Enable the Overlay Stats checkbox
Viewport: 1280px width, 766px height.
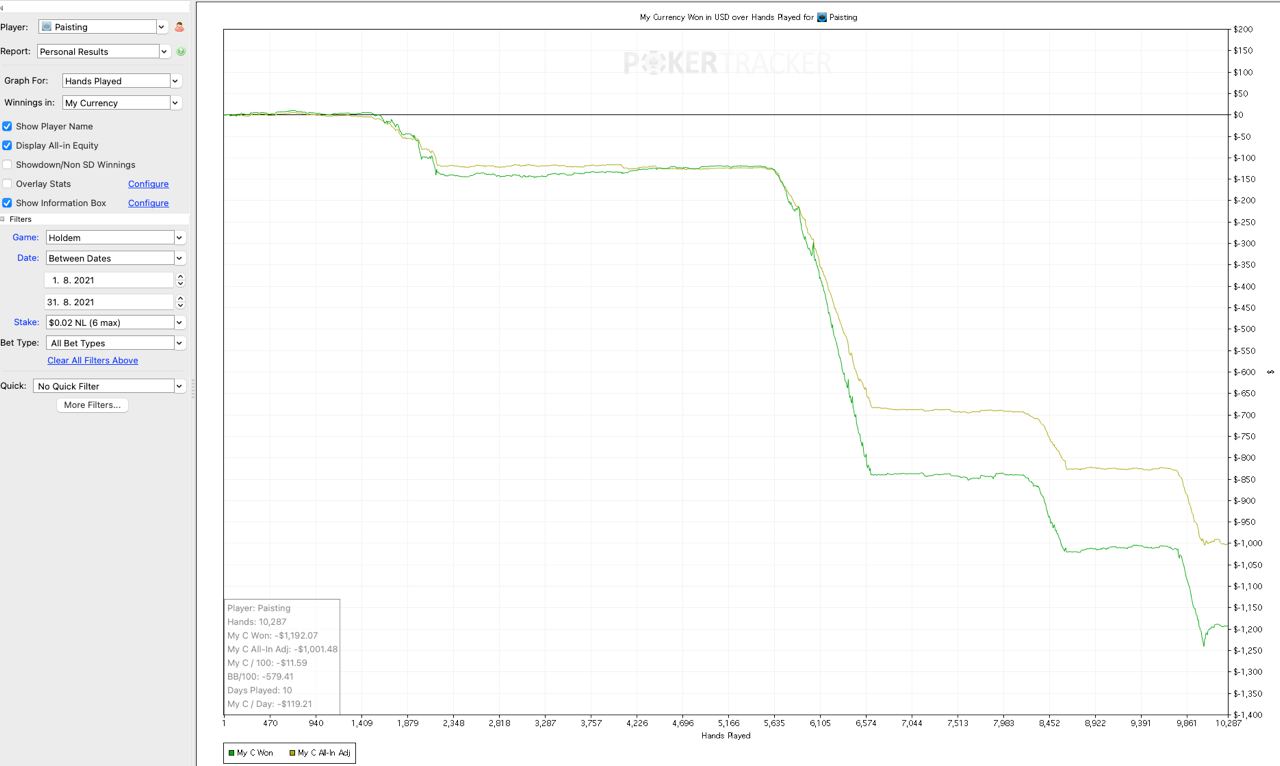click(7, 184)
